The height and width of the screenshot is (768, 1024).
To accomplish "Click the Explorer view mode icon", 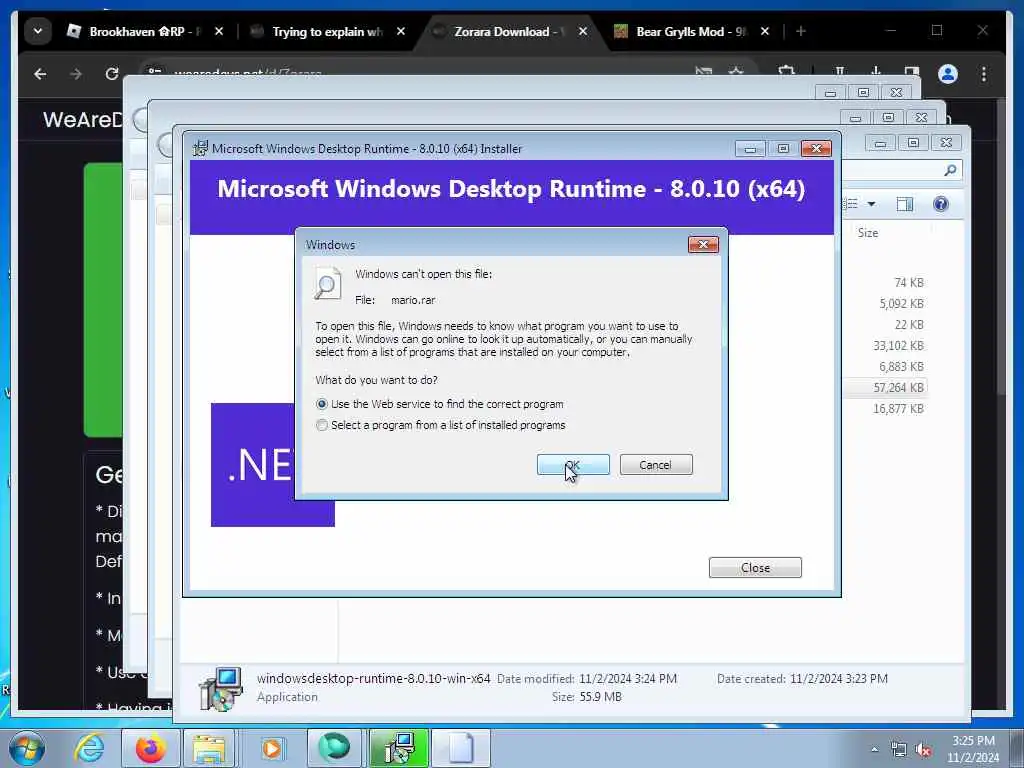I will pyautogui.click(x=851, y=204).
